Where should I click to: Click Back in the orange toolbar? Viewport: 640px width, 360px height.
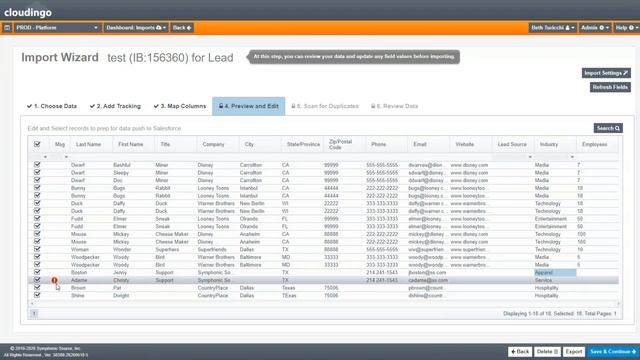(x=182, y=28)
